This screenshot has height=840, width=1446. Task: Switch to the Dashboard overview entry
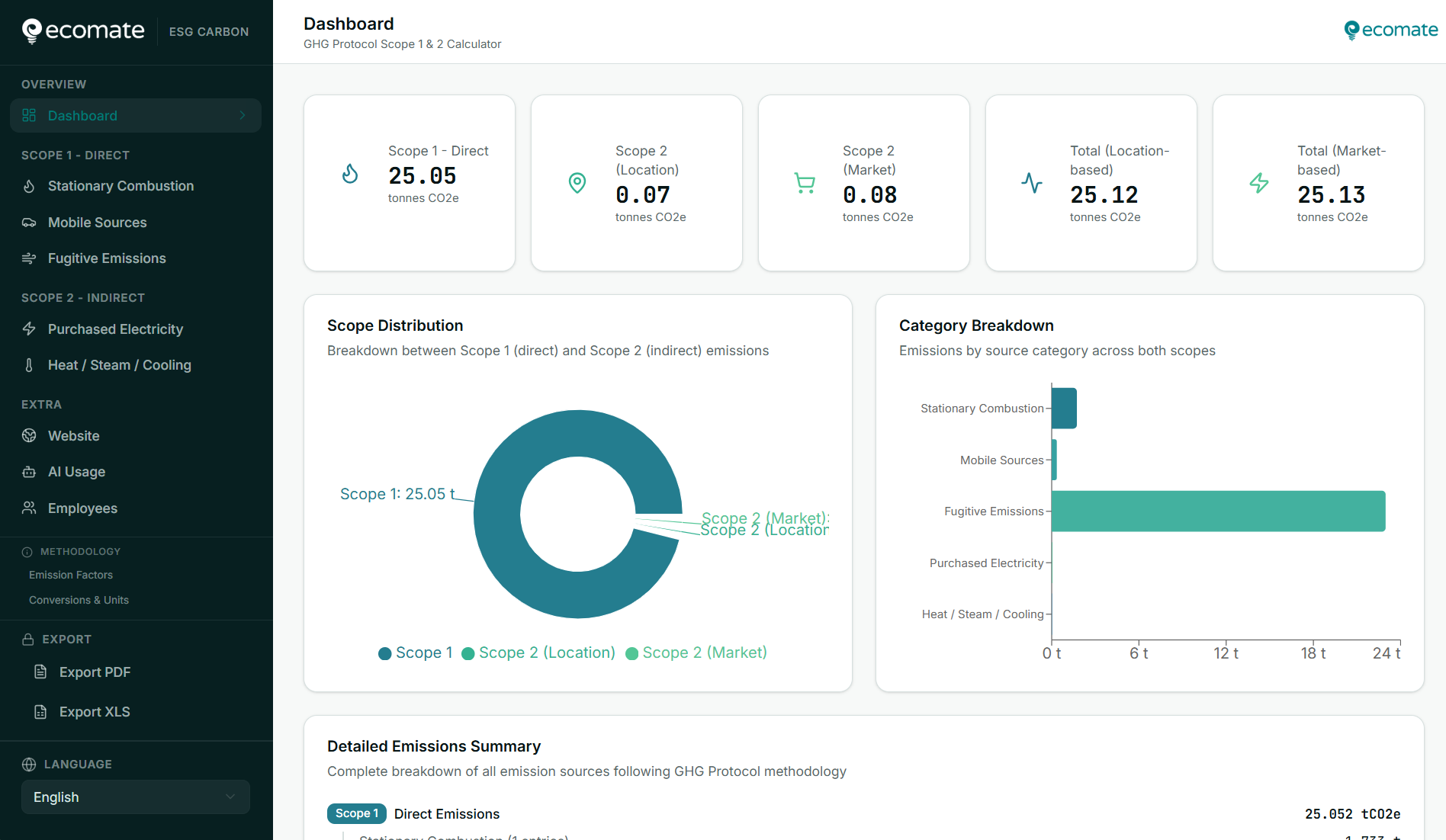(x=82, y=115)
